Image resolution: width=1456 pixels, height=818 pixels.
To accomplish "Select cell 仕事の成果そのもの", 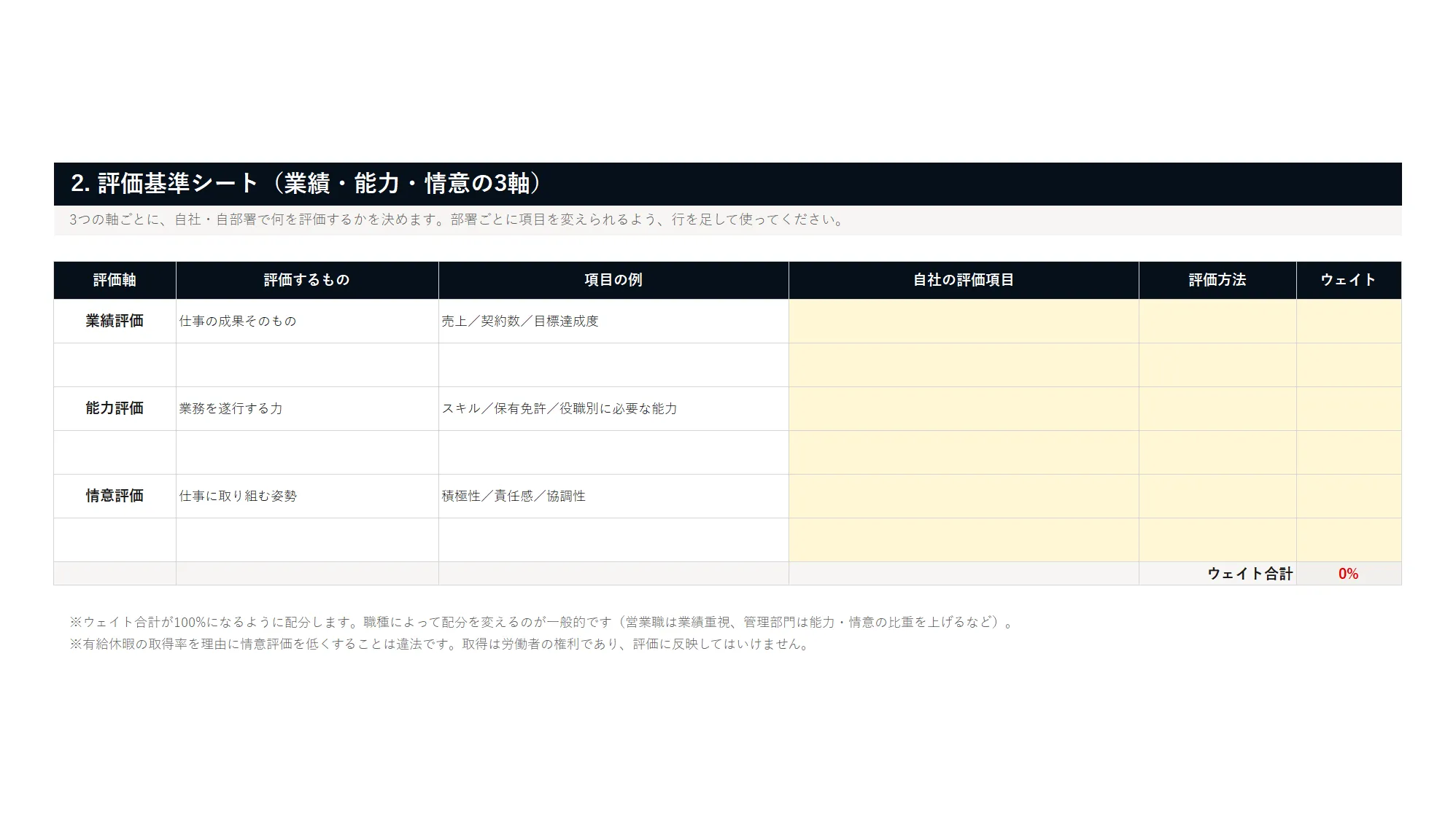I will coord(307,321).
